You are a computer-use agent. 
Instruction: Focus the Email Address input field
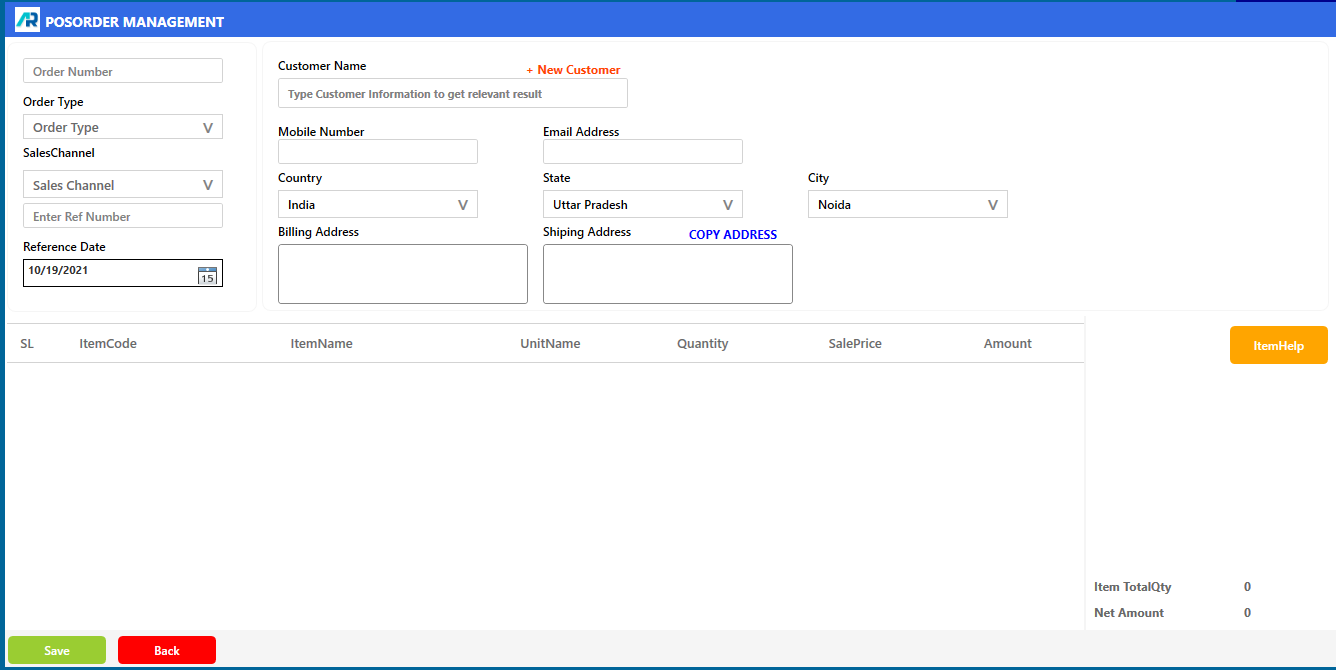[x=642, y=151]
